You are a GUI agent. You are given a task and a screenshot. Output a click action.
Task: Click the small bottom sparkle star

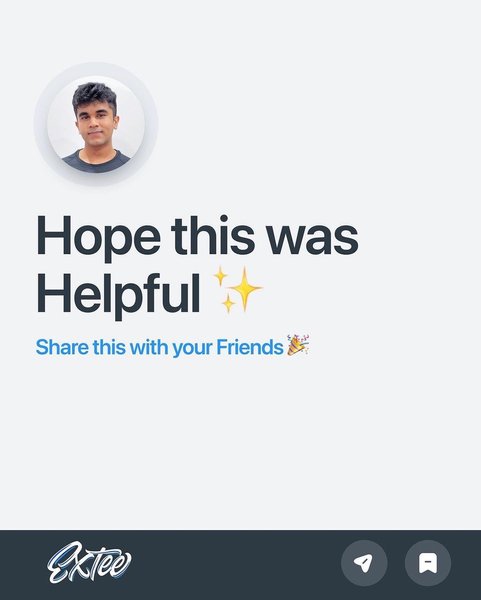(228, 304)
